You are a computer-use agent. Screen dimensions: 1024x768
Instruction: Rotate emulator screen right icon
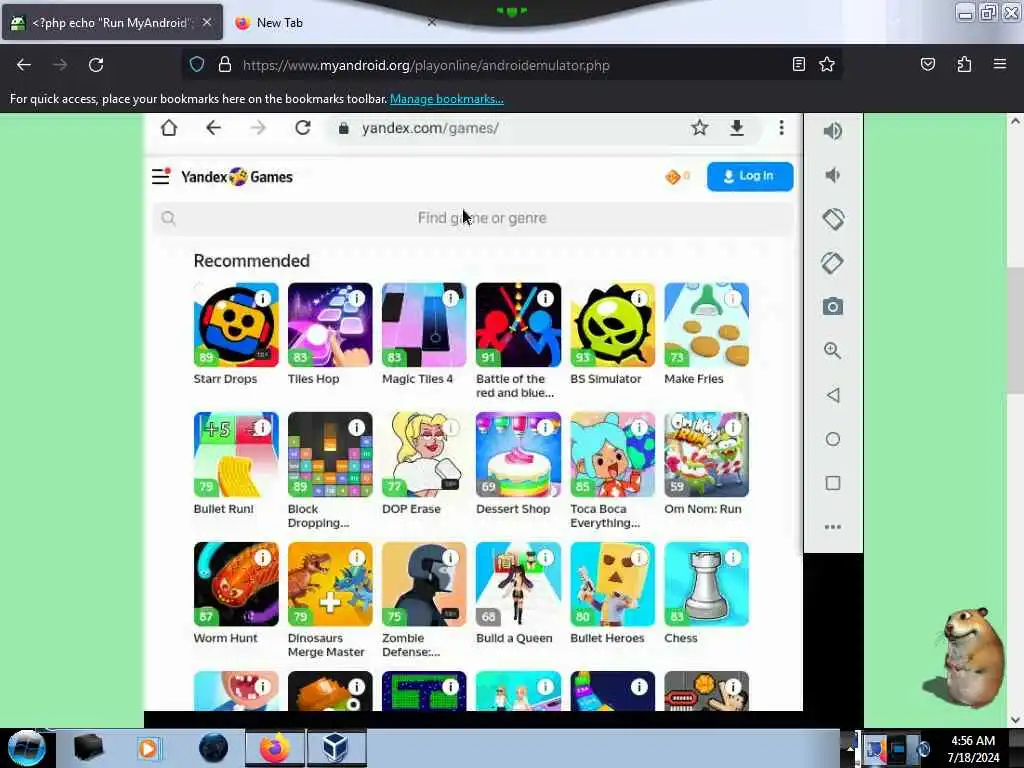click(833, 263)
